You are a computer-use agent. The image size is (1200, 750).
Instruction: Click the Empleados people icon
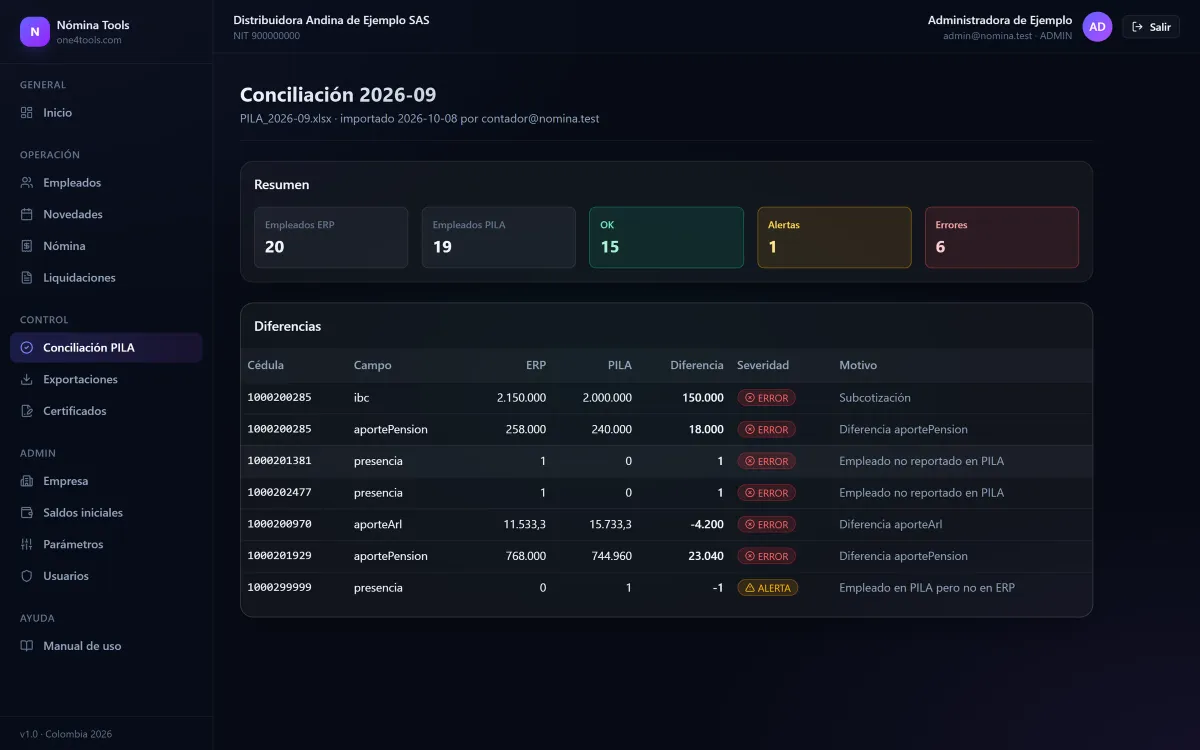(27, 183)
